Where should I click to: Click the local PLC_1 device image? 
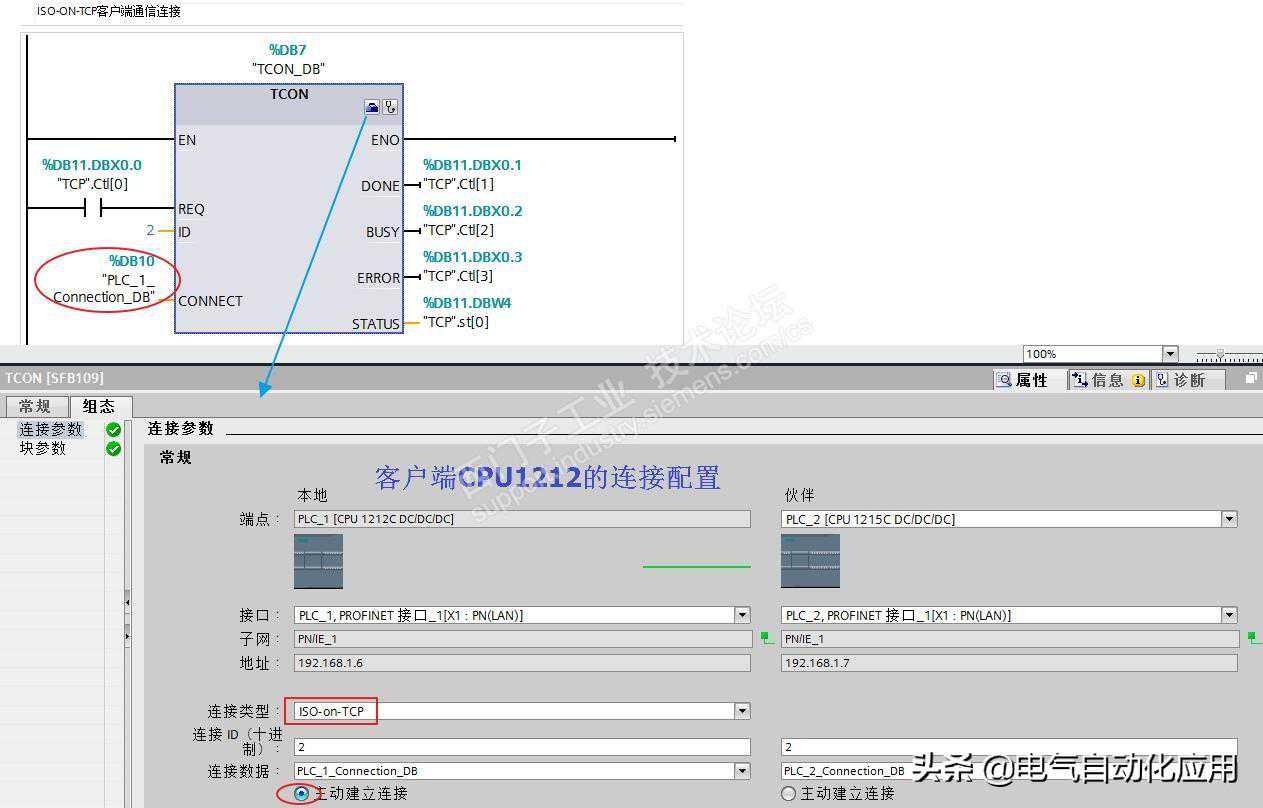[x=318, y=561]
